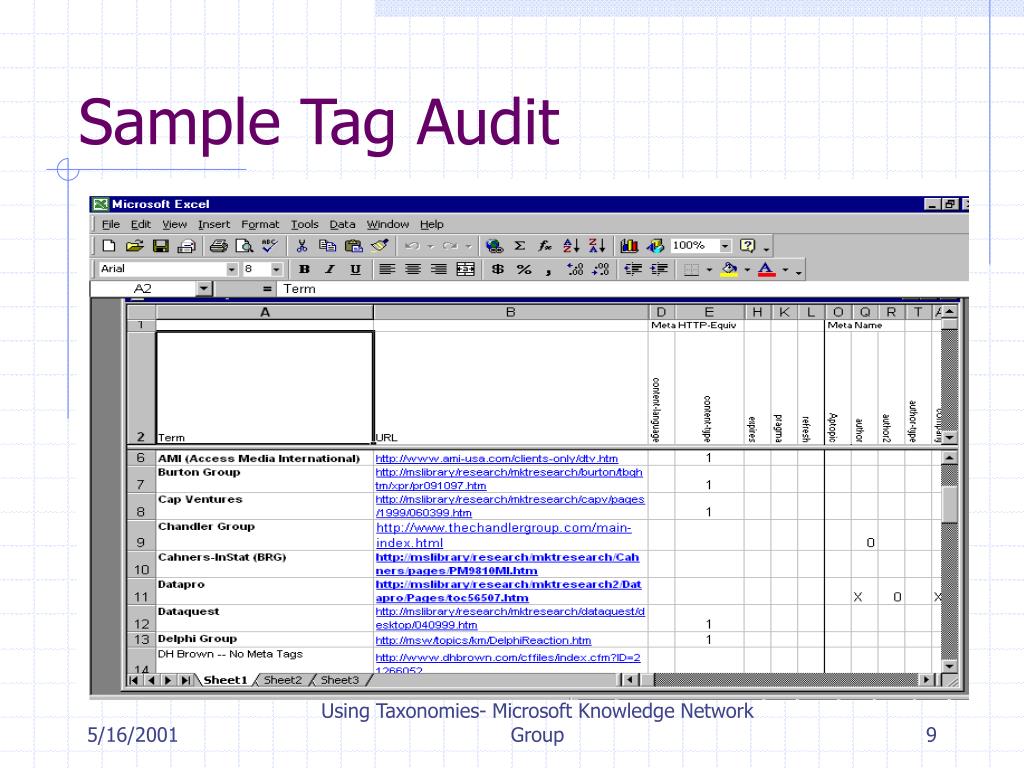The width and height of the screenshot is (1024, 768).
Task: Apply Currency style with the dollar icon
Action: (x=498, y=269)
